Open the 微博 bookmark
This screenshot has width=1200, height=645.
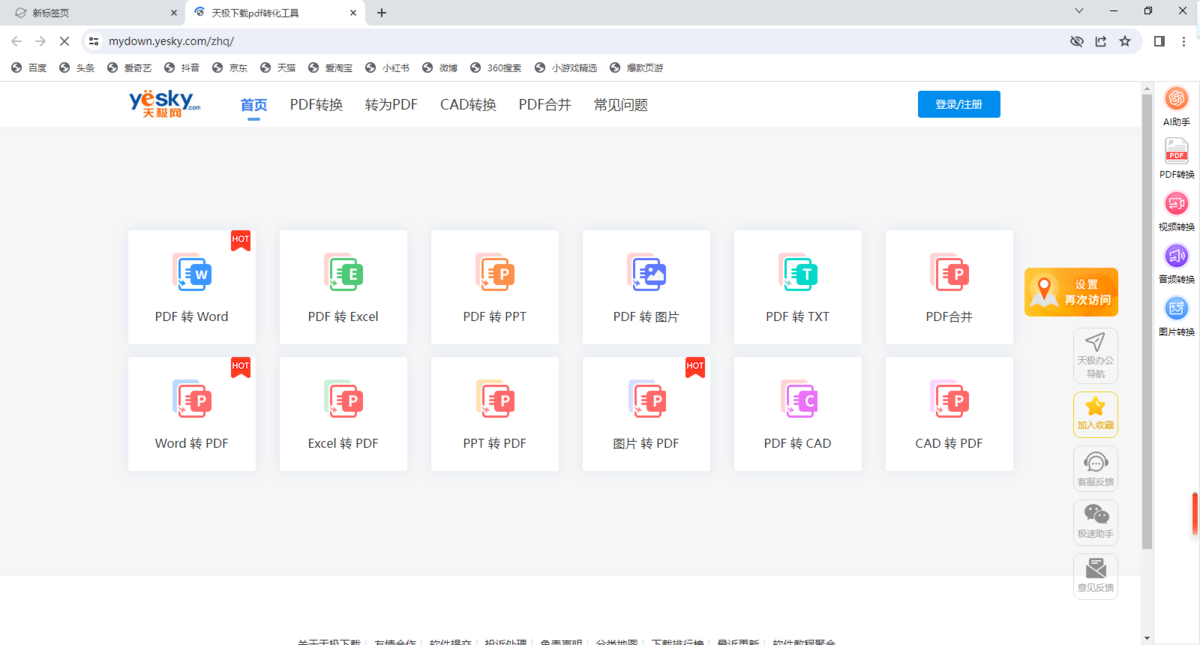point(440,68)
